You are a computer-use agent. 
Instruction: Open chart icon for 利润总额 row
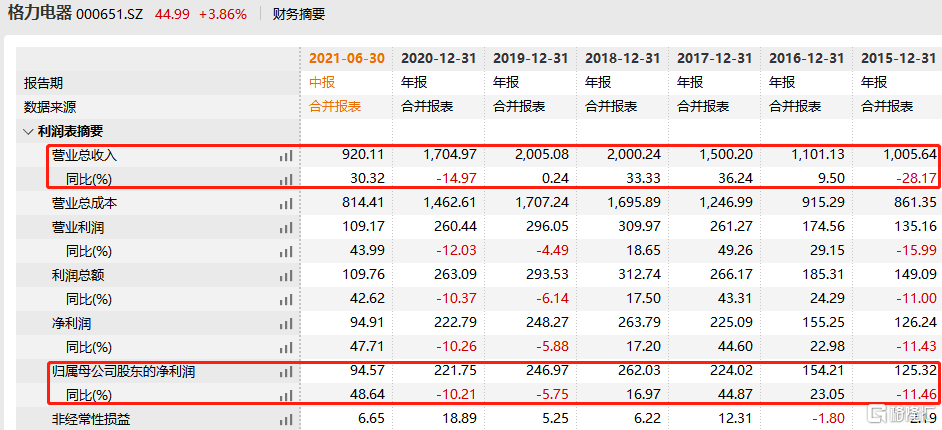pyautogui.click(x=286, y=276)
